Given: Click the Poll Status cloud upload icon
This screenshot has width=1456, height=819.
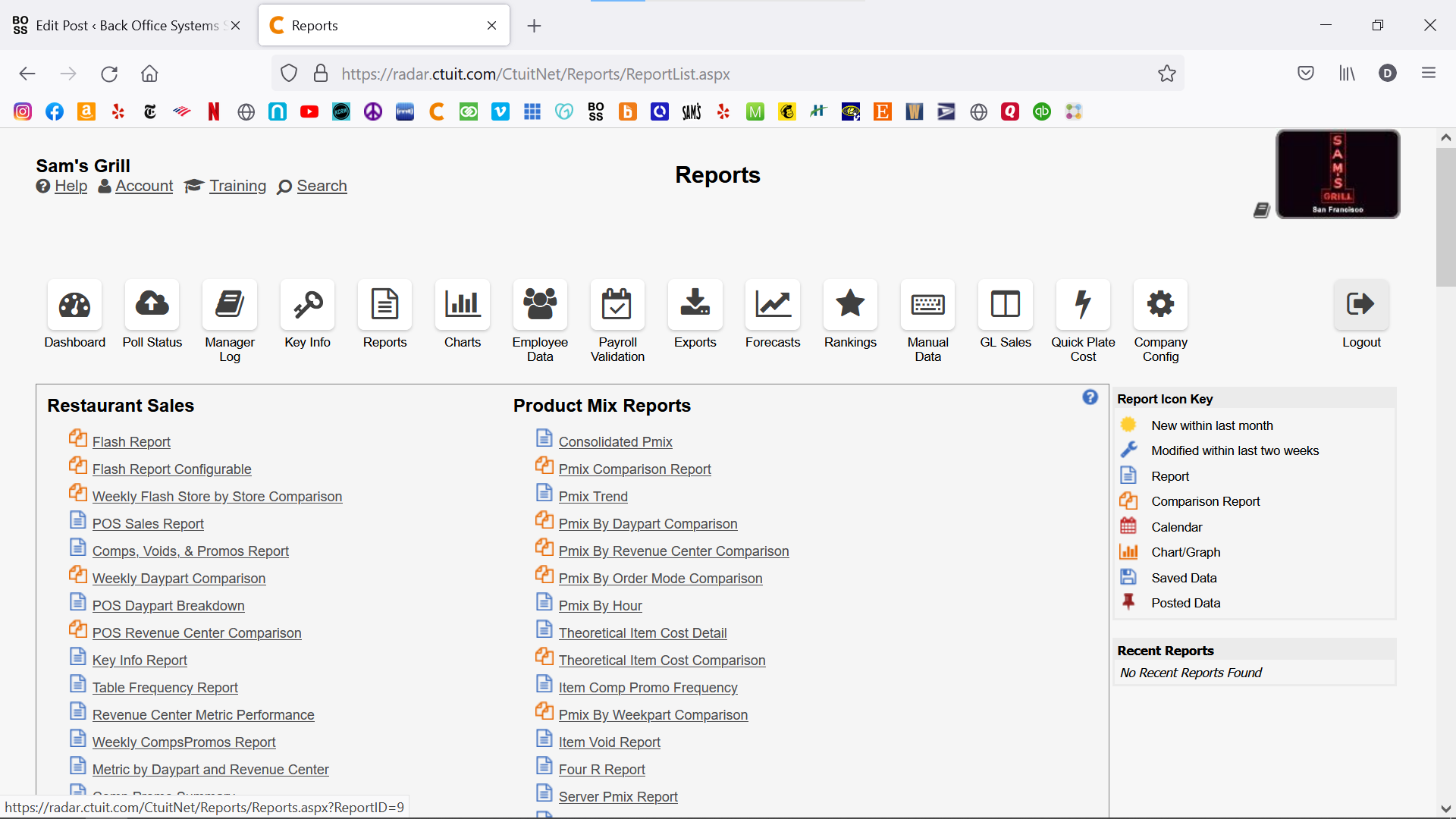Looking at the screenshot, I should (x=152, y=305).
